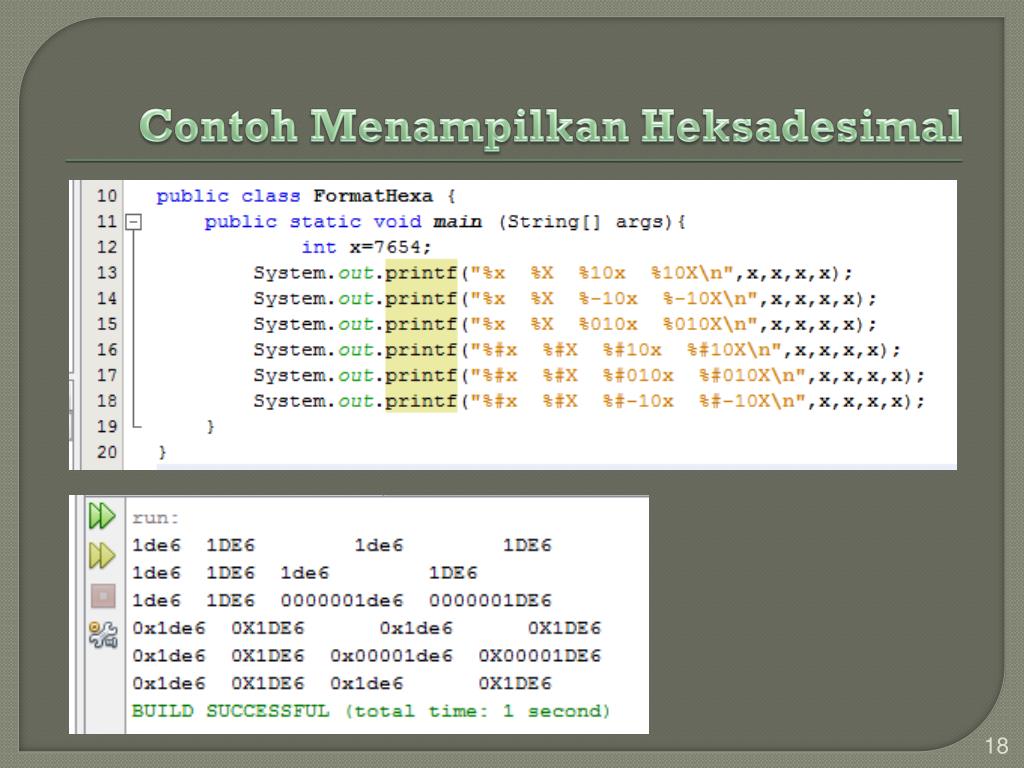The height and width of the screenshot is (768, 1024).
Task: Click highlighted printf on line 15
Action: (x=421, y=324)
